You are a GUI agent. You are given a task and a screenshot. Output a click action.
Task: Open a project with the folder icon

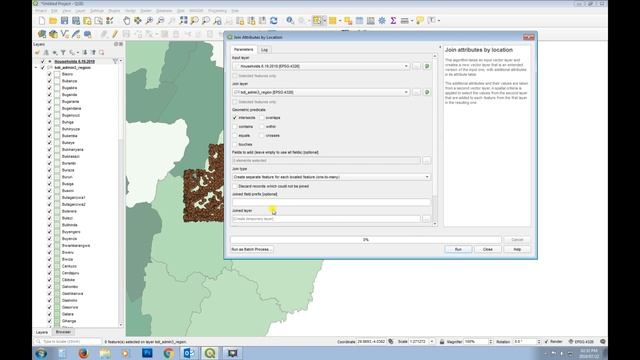point(53,20)
